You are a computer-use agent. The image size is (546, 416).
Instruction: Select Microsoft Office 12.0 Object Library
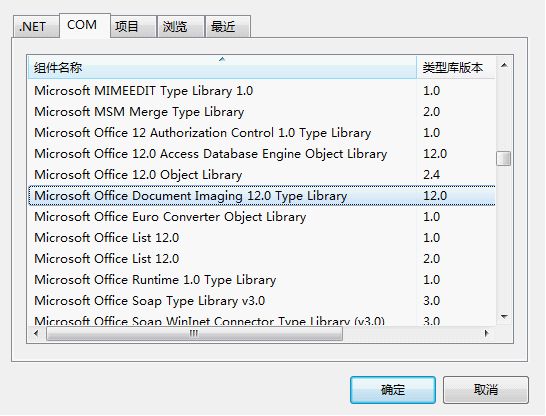(x=262, y=174)
